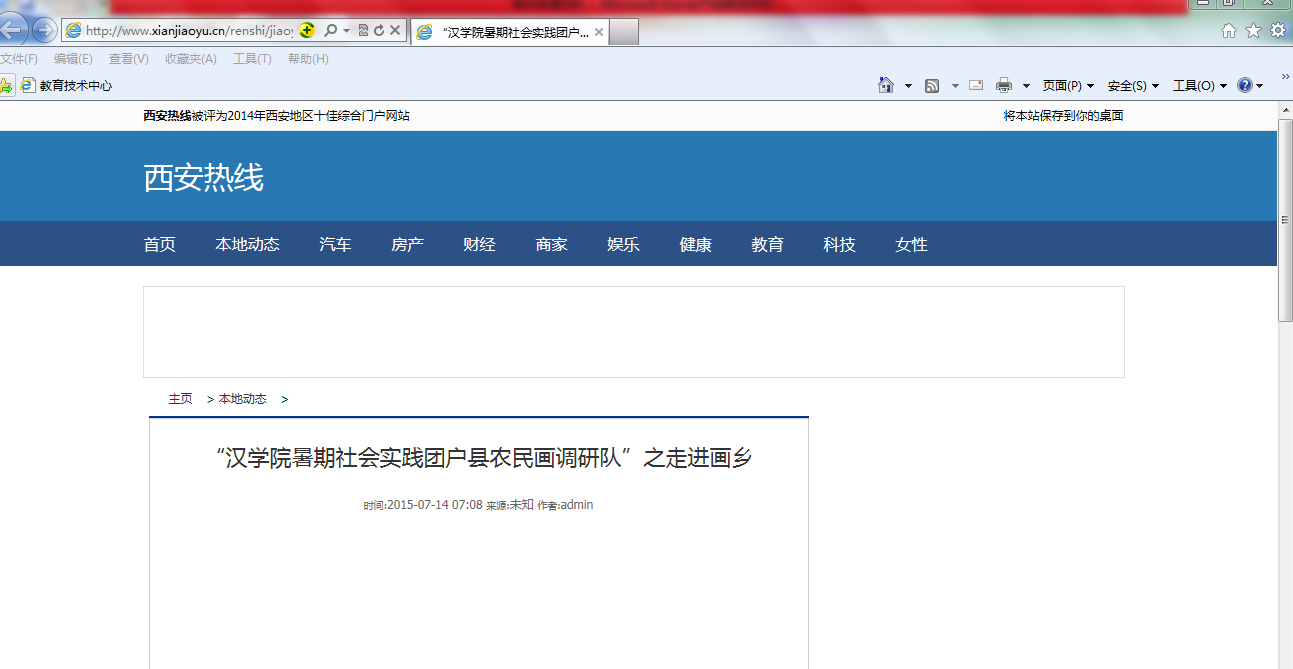The image size is (1293, 669).
Task: Stop loading with the address bar X icon
Action: (395, 31)
